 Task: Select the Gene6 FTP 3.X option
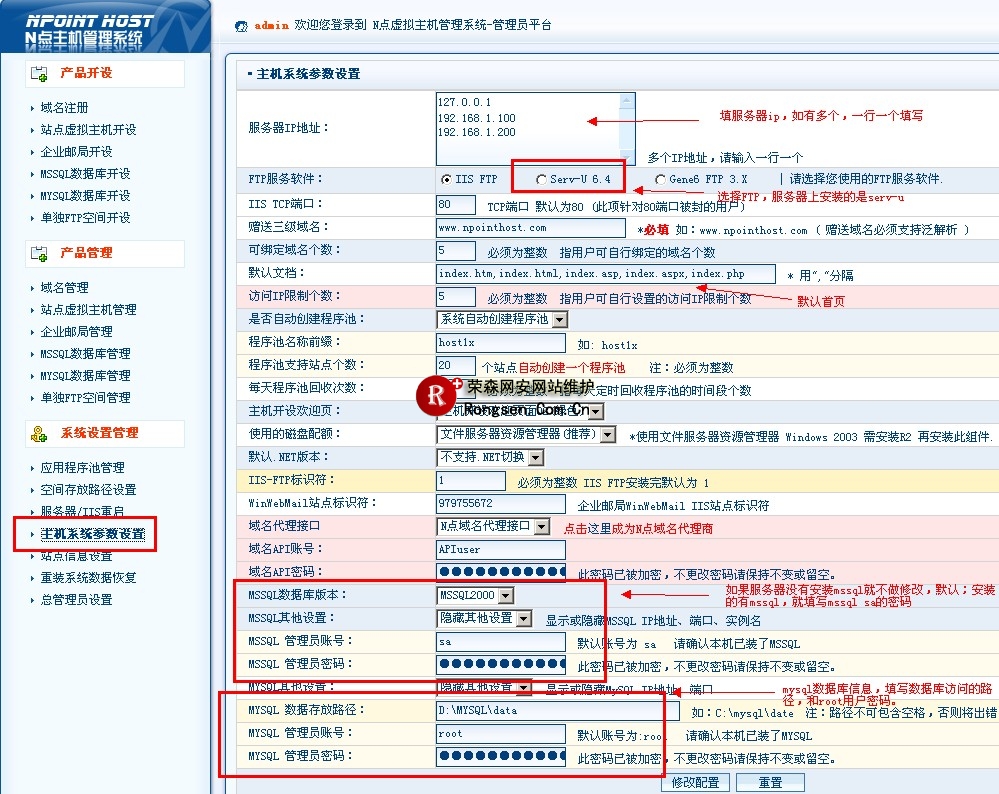661,180
